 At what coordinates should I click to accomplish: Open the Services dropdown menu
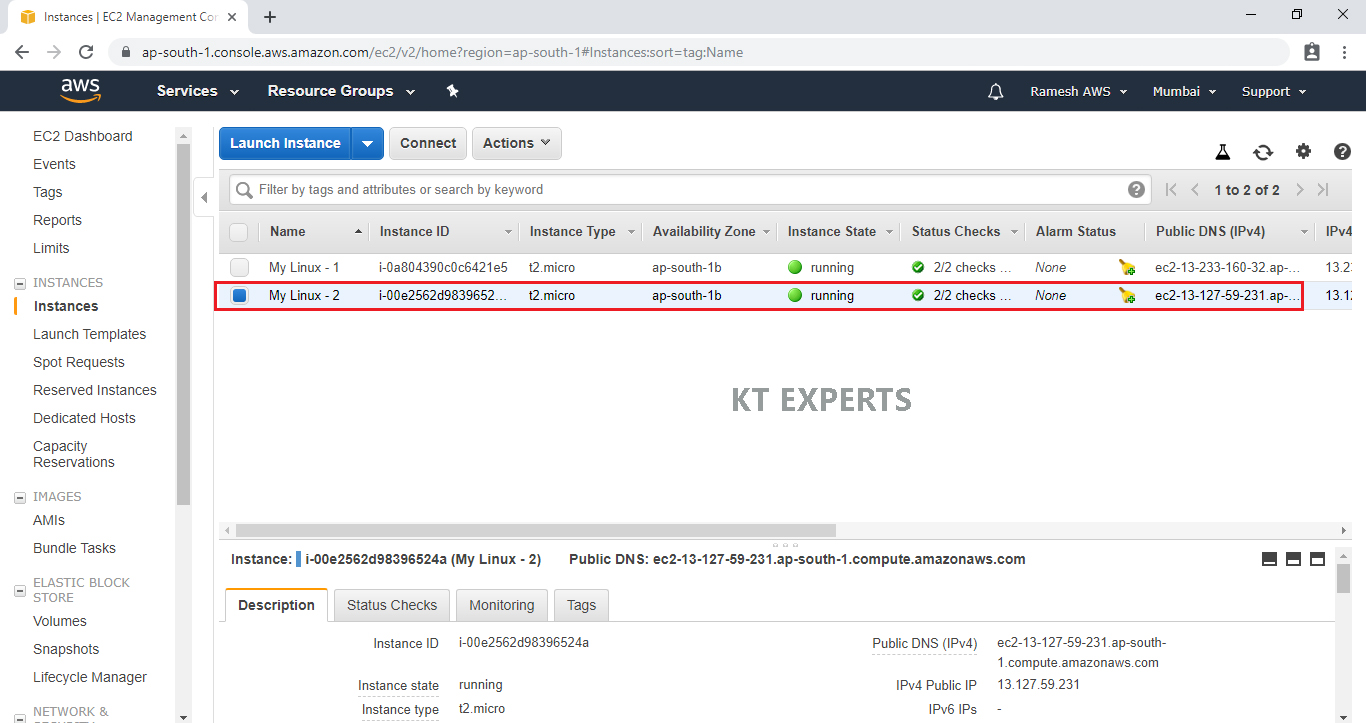(x=198, y=91)
